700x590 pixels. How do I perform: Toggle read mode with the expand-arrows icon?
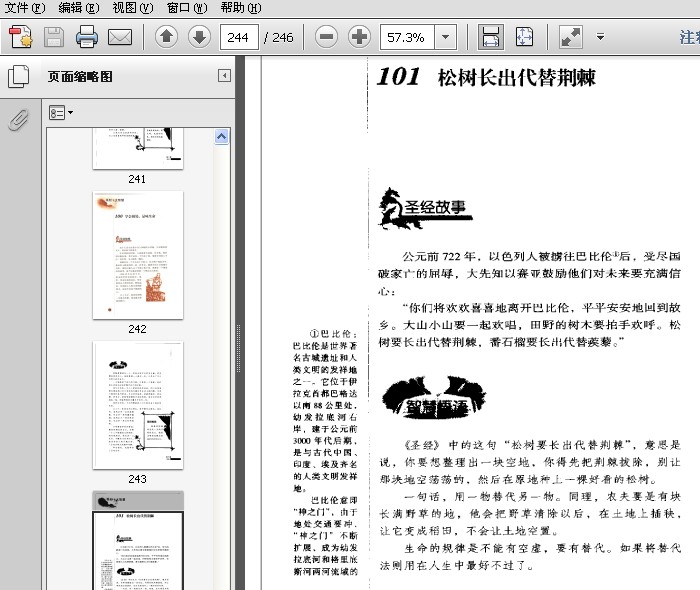[571, 38]
